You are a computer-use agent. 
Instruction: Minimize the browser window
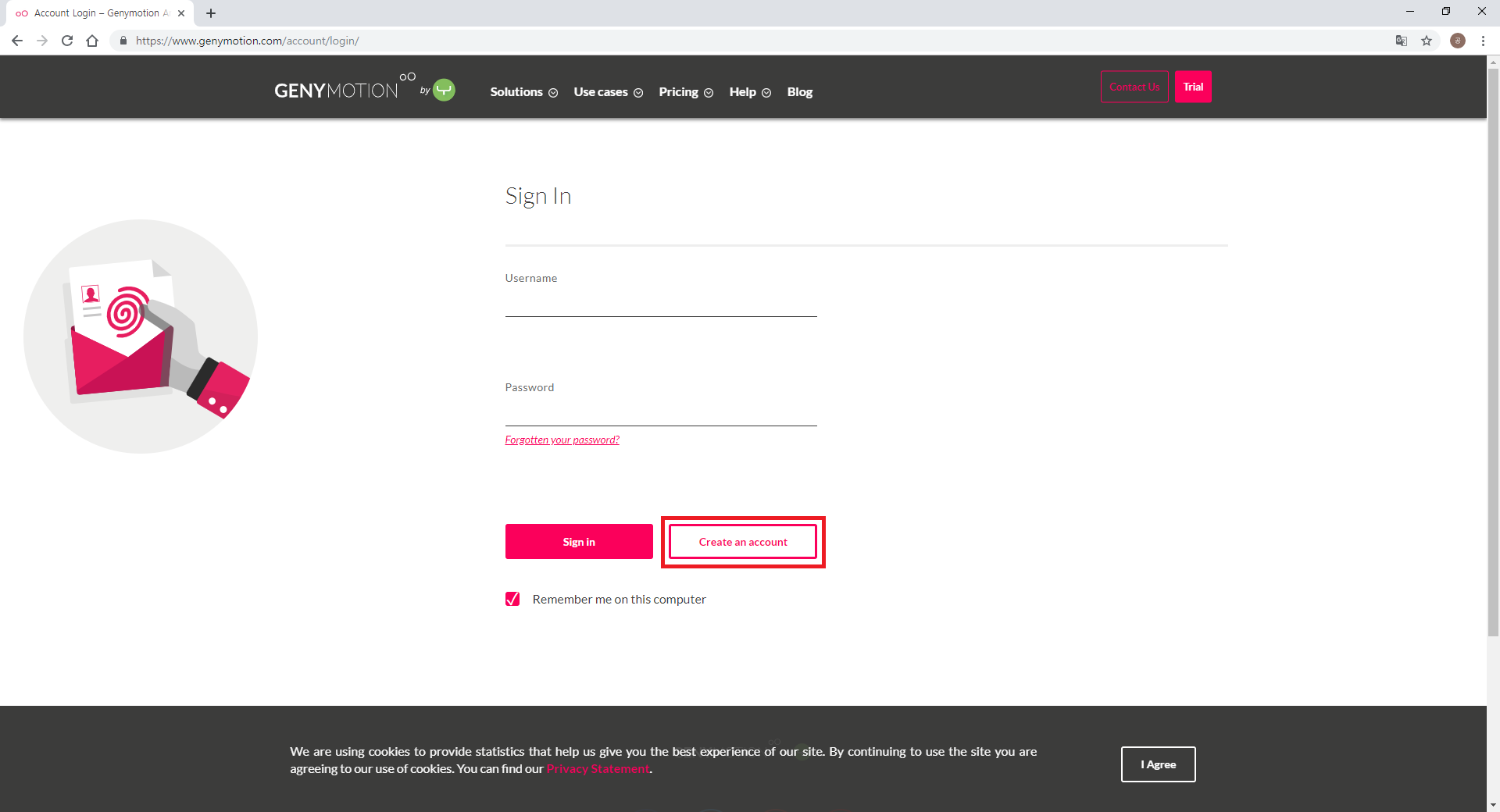pos(1410,11)
